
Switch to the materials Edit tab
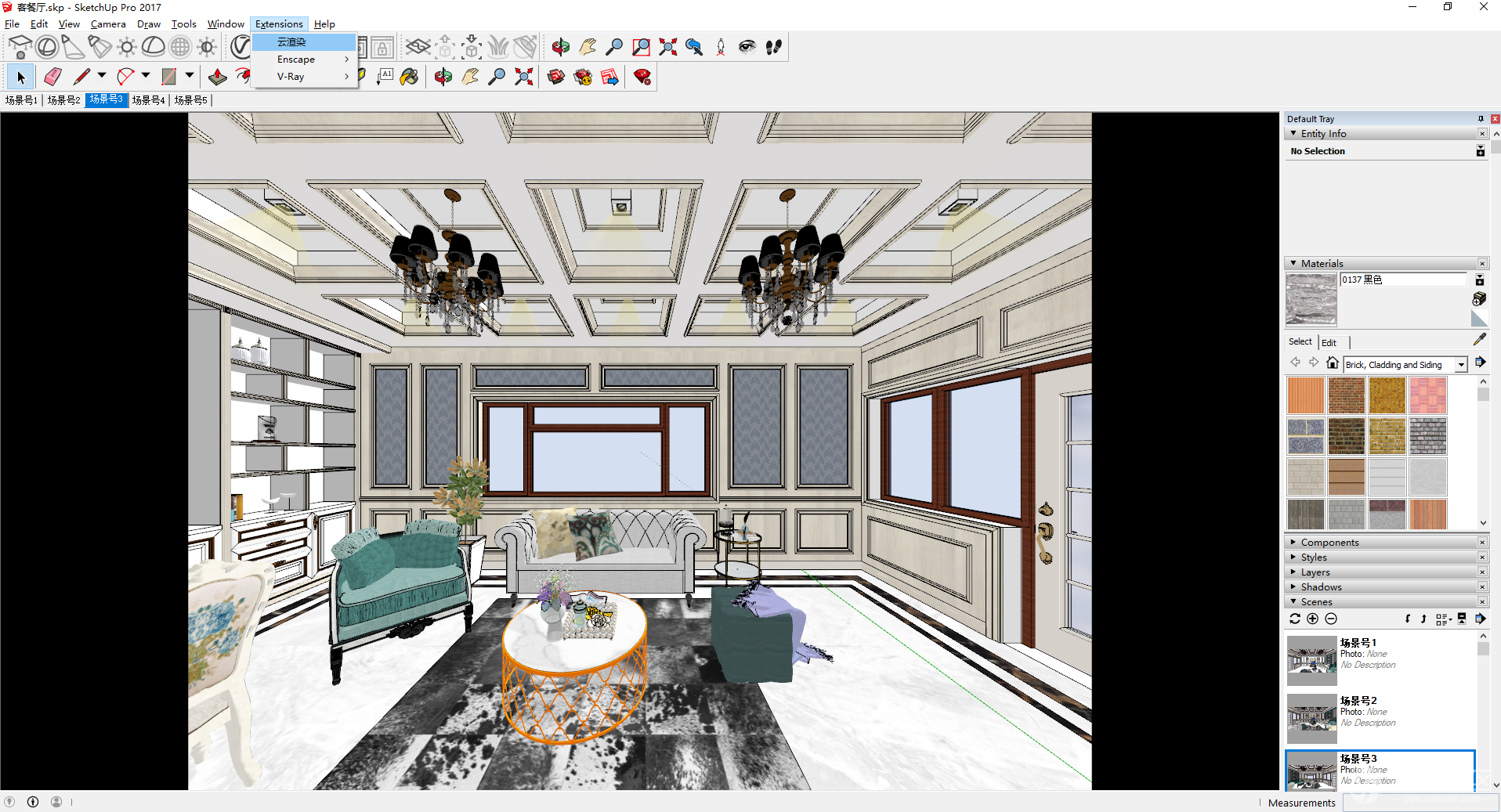(1329, 342)
